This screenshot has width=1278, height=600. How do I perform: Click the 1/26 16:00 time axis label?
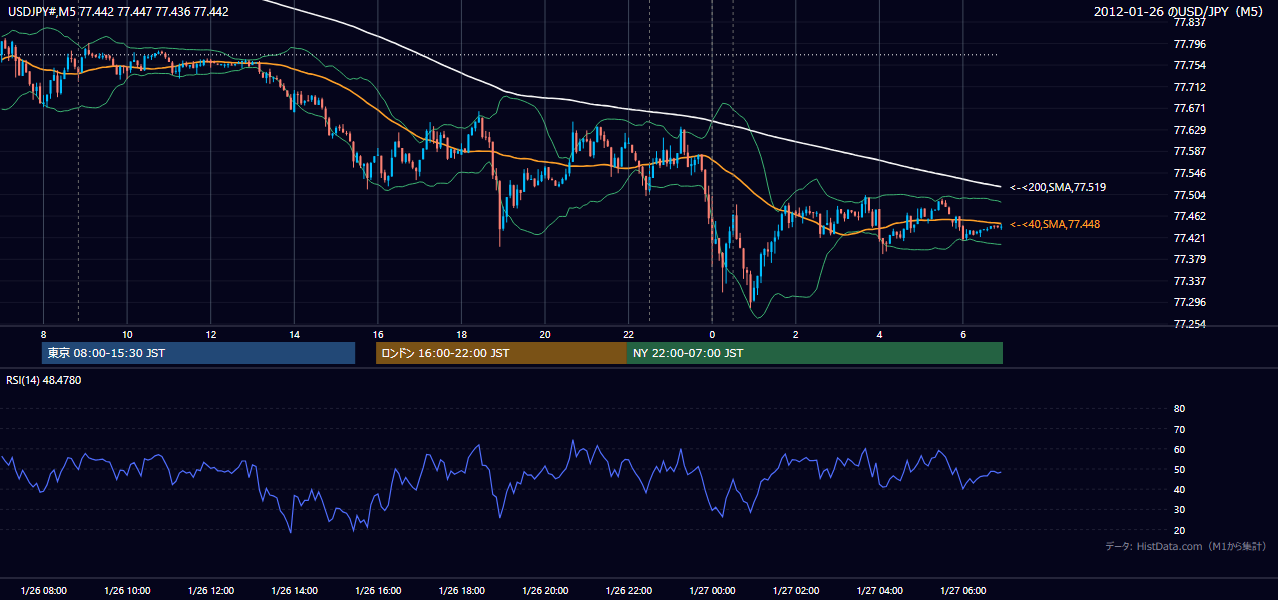378,591
